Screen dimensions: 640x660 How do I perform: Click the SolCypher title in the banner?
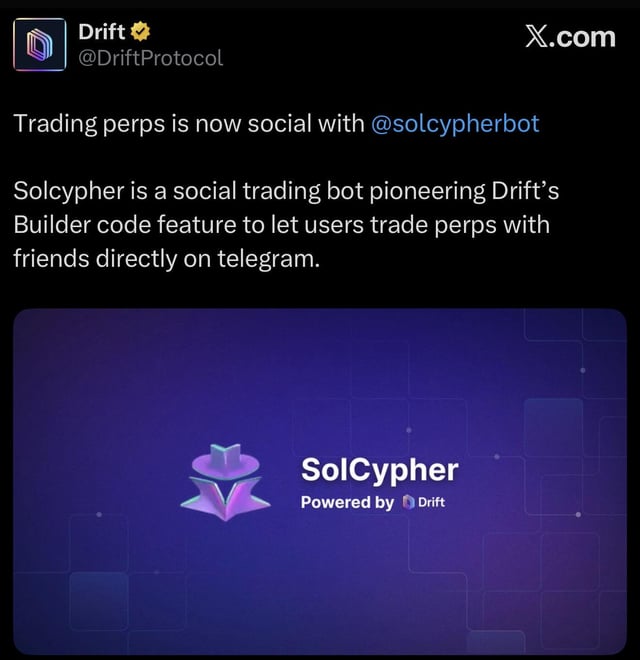pos(380,470)
